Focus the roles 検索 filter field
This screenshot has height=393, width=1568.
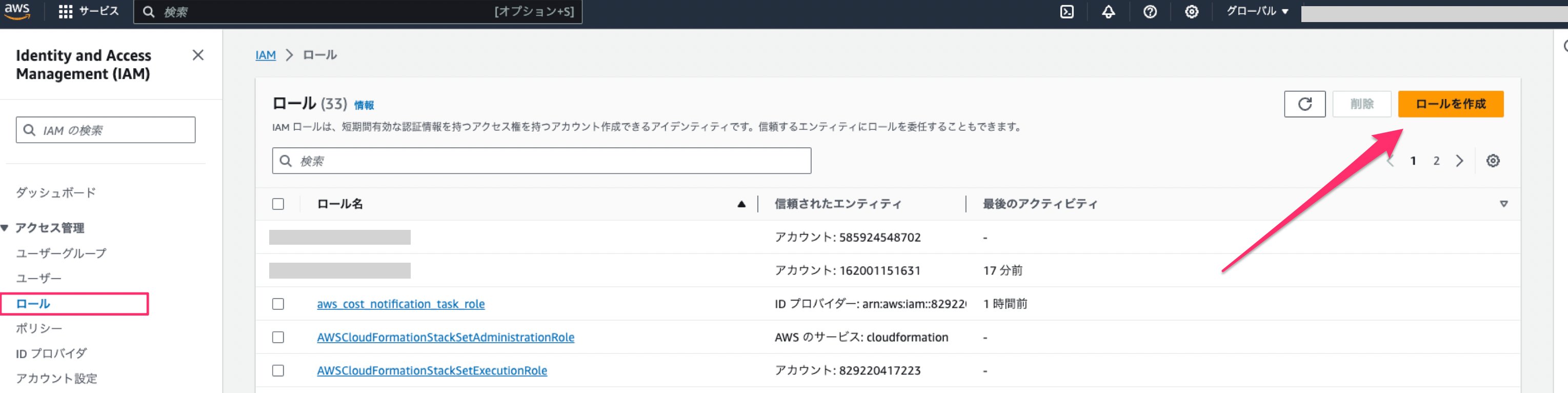[x=541, y=161]
